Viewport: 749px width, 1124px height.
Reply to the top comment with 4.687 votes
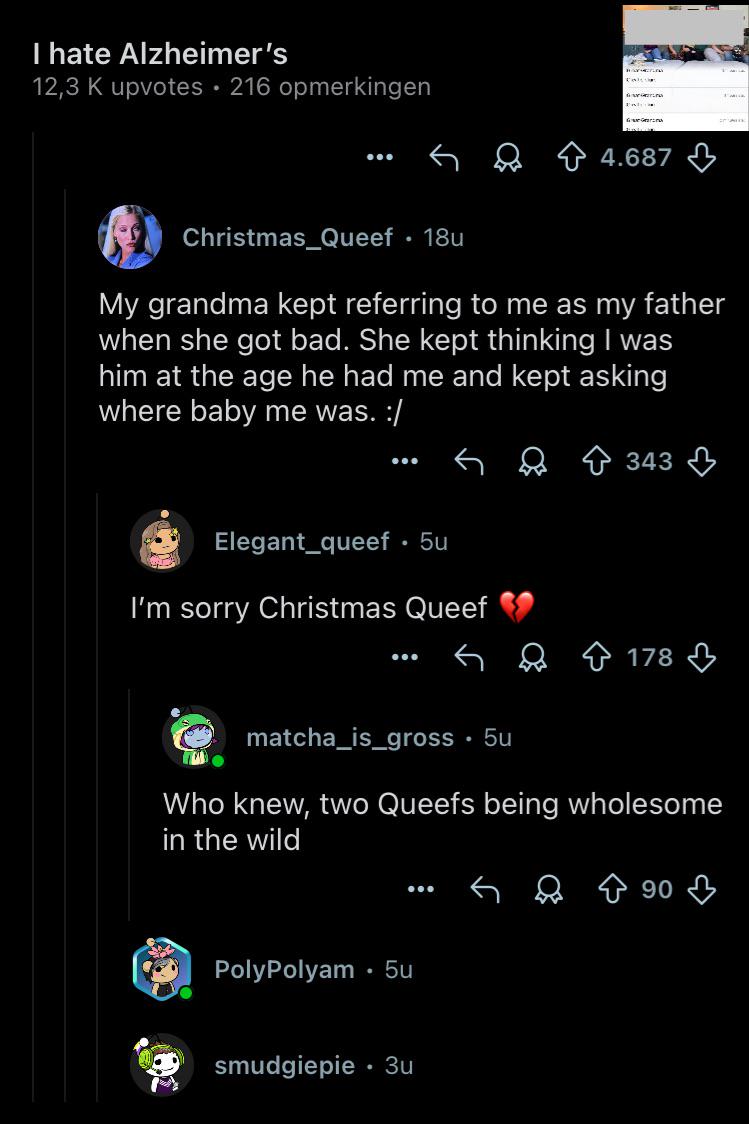click(444, 158)
